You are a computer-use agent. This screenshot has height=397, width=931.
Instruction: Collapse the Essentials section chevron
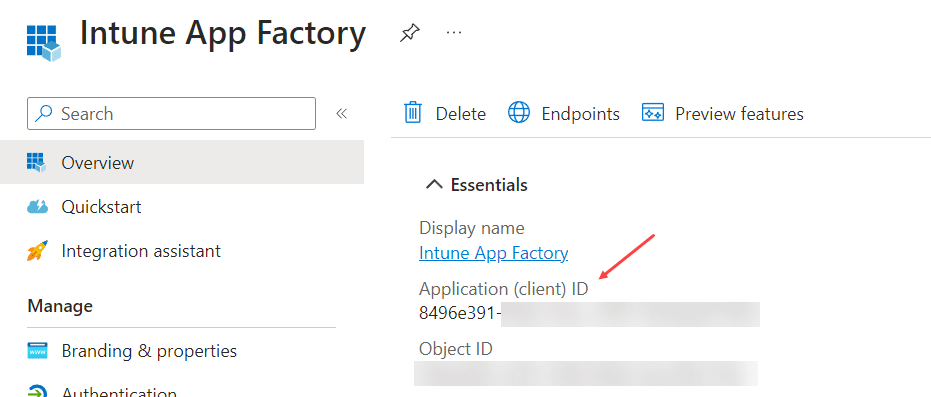(x=435, y=185)
